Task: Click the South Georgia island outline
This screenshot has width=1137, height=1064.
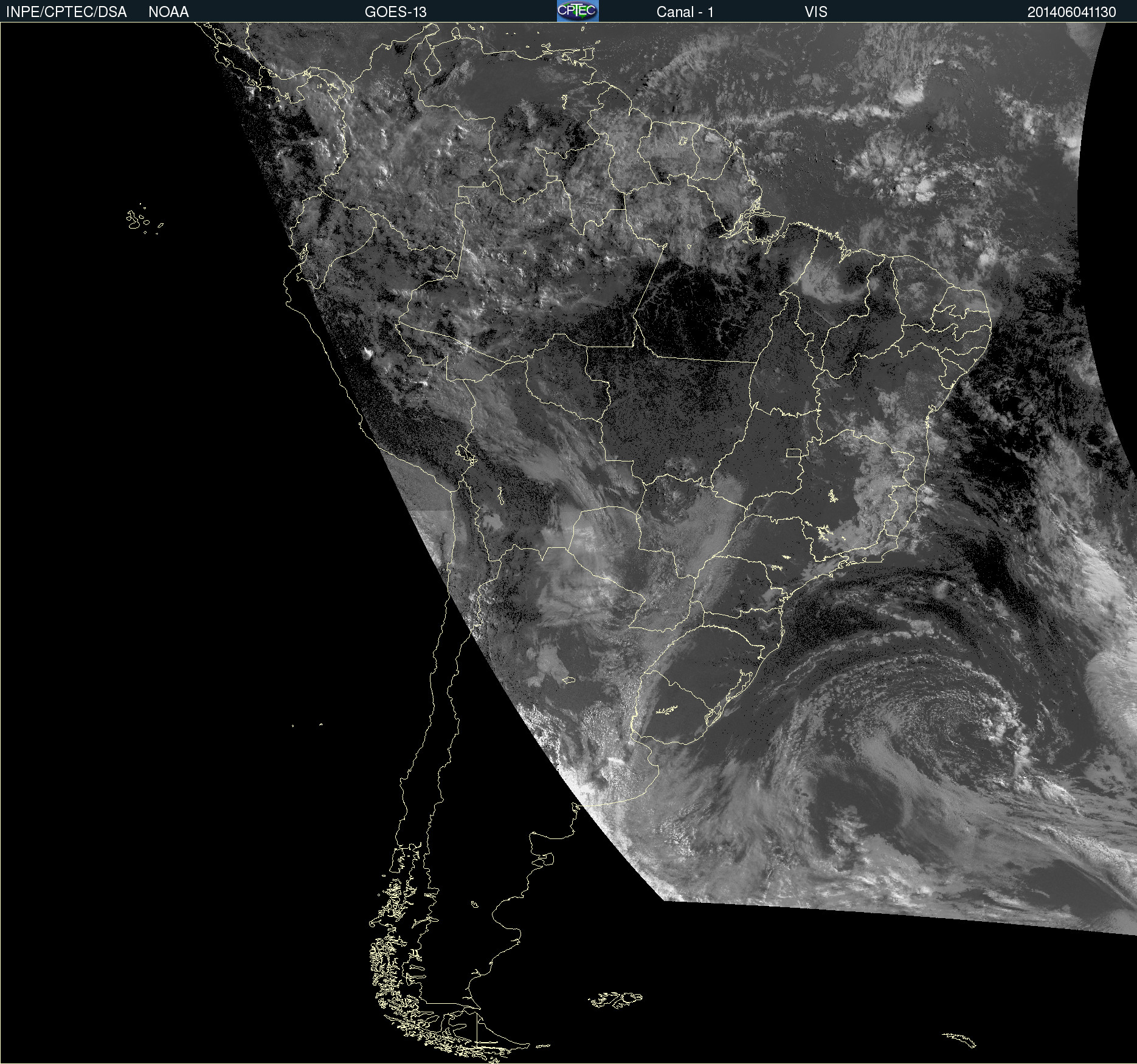Action: tap(959, 1039)
